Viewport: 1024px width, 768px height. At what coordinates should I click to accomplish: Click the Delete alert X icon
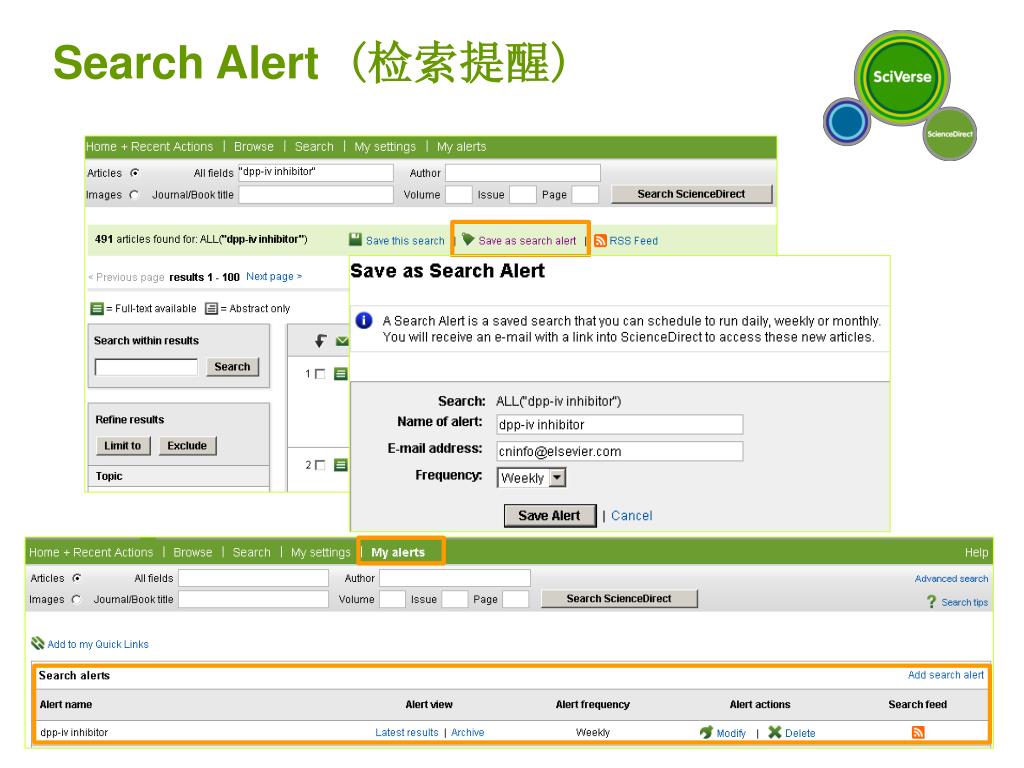click(x=775, y=732)
